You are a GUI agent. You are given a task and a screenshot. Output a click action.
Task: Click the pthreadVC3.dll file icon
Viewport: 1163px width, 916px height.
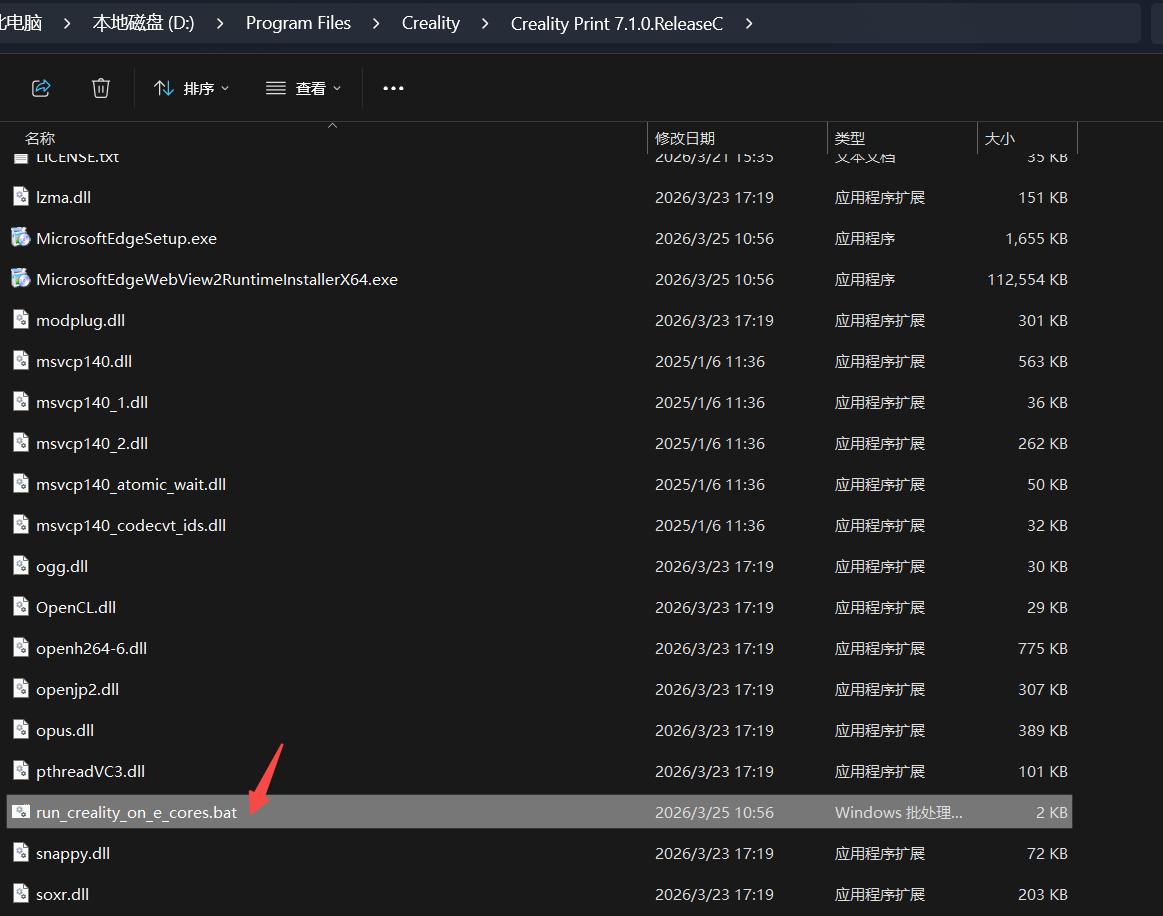[x=21, y=771]
